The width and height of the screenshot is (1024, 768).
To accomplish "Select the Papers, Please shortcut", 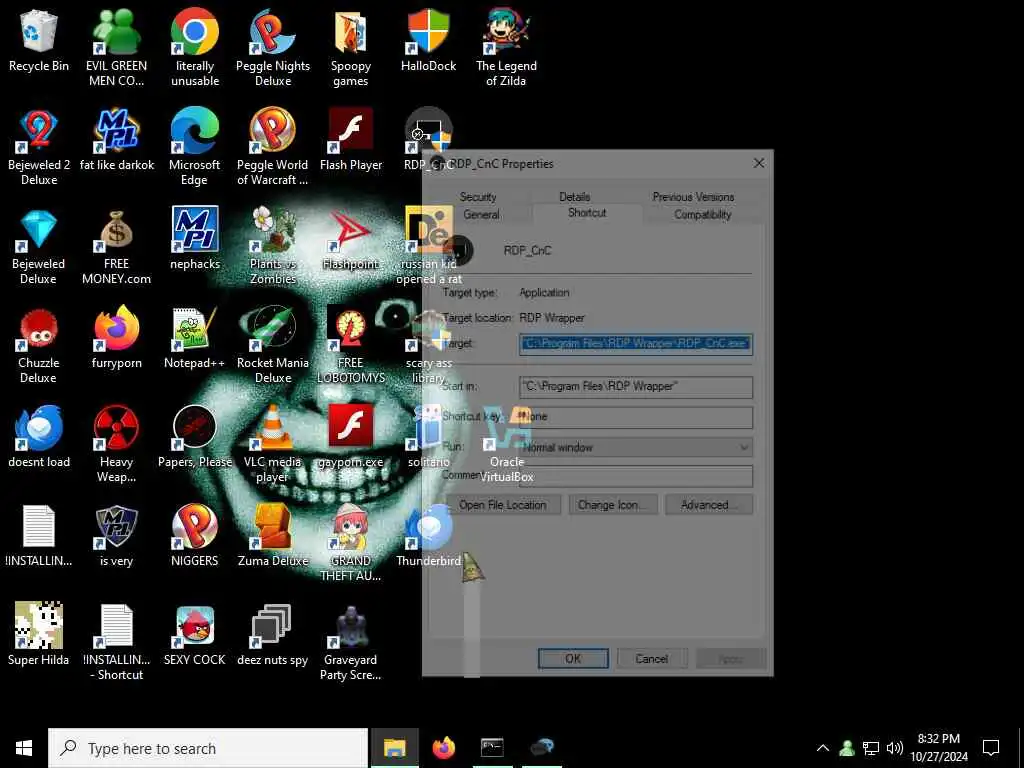I will (195, 436).
